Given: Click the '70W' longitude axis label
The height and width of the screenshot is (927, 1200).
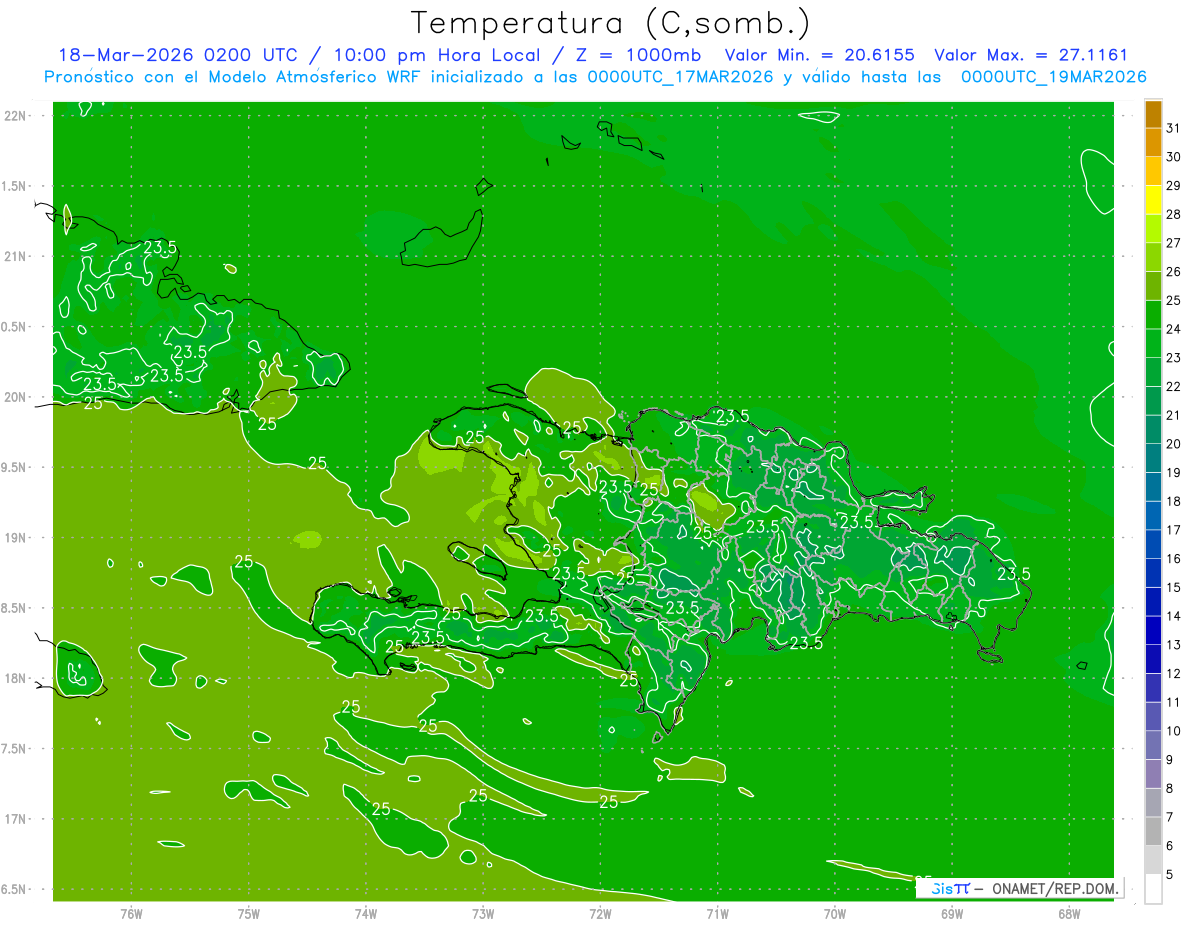Looking at the screenshot, I should pyautogui.click(x=834, y=913).
